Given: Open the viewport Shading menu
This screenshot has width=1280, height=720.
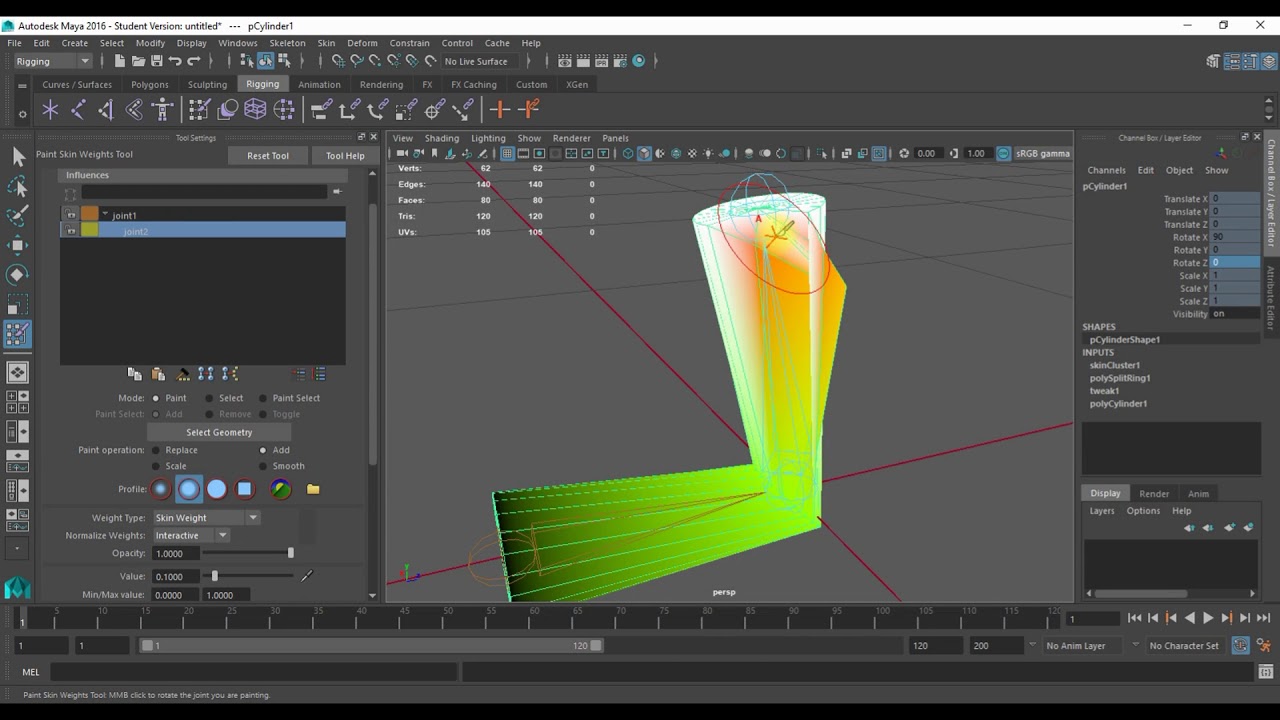Looking at the screenshot, I should point(441,138).
